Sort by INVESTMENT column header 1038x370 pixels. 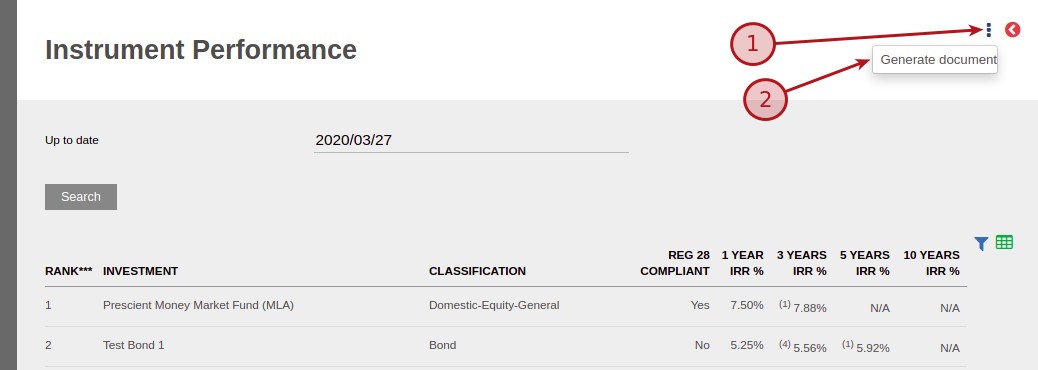(140, 271)
